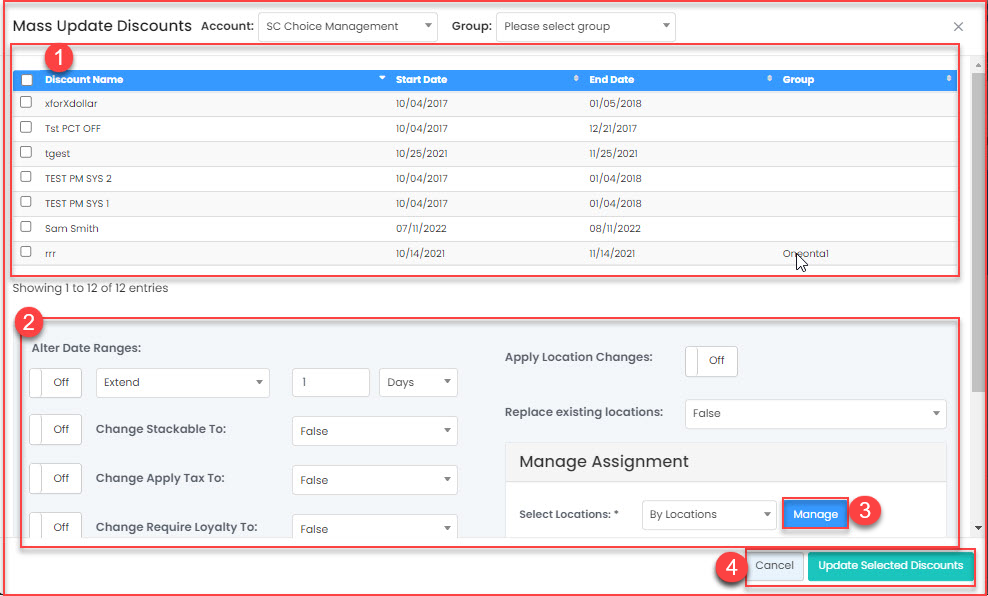Click the tgest discount name
988x596 pixels.
pos(57,153)
